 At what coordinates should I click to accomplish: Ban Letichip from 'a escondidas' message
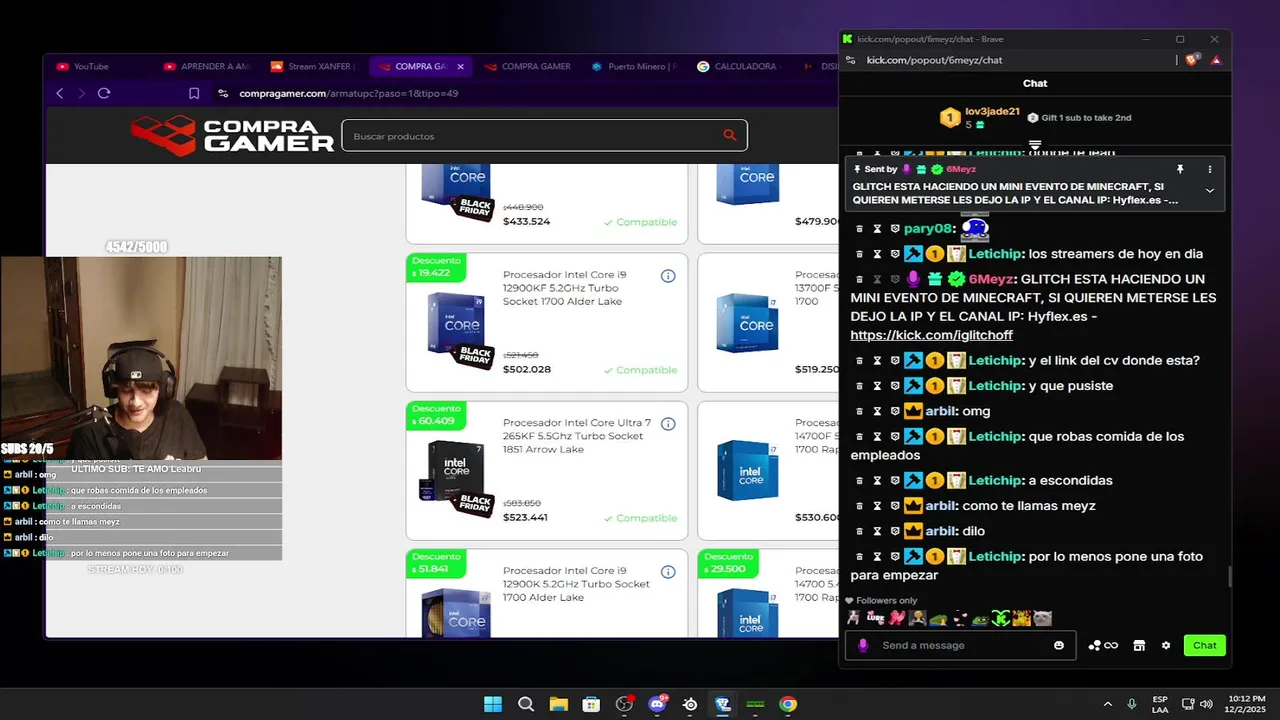(x=895, y=481)
